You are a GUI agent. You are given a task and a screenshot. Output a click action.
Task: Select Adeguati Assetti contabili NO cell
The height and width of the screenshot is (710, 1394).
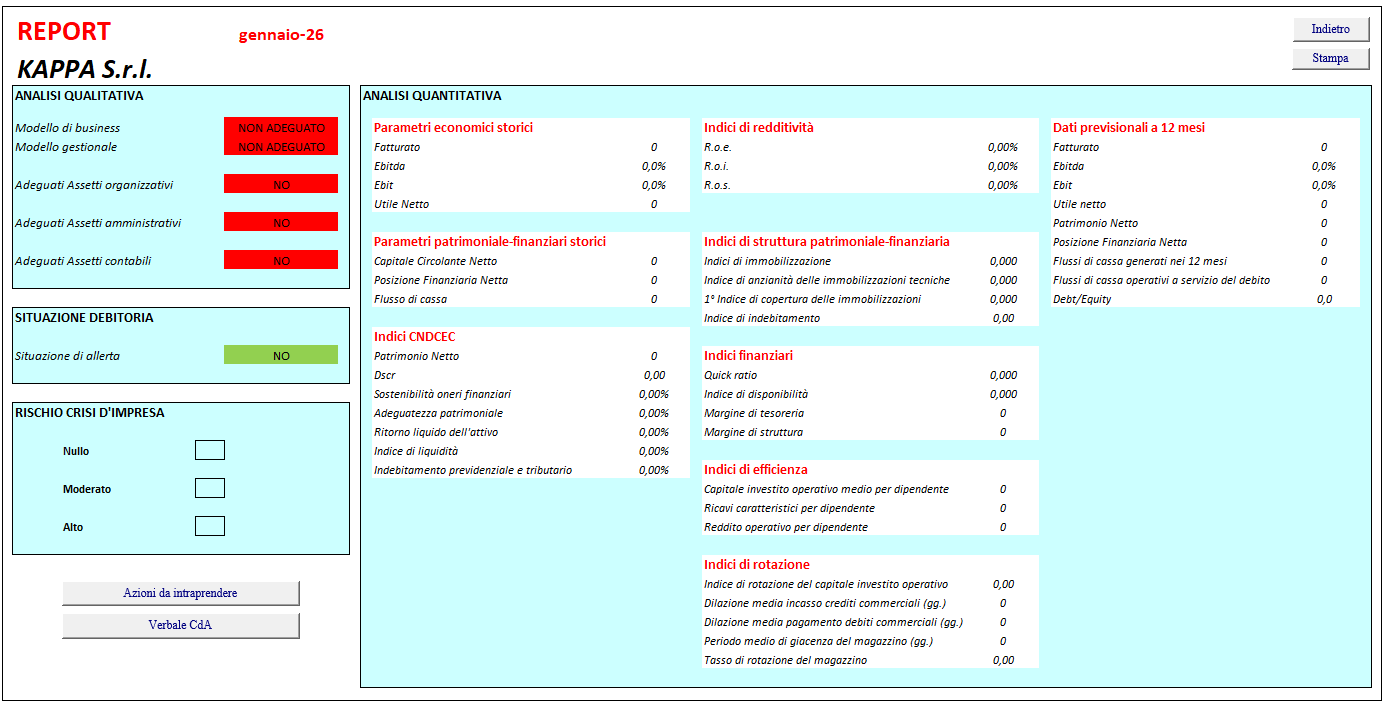pyautogui.click(x=281, y=260)
